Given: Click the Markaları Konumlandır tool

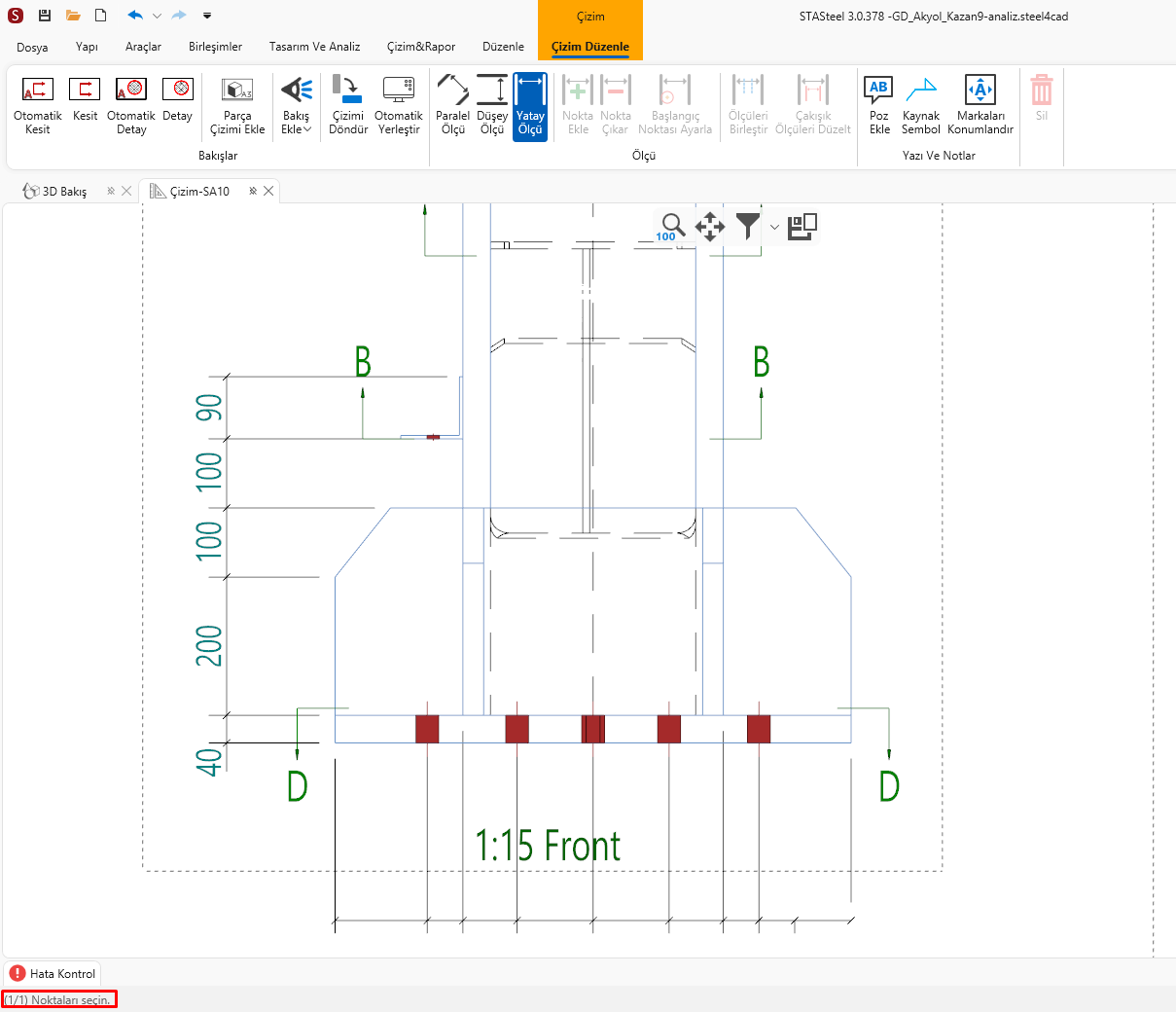Looking at the screenshot, I should coord(980,105).
